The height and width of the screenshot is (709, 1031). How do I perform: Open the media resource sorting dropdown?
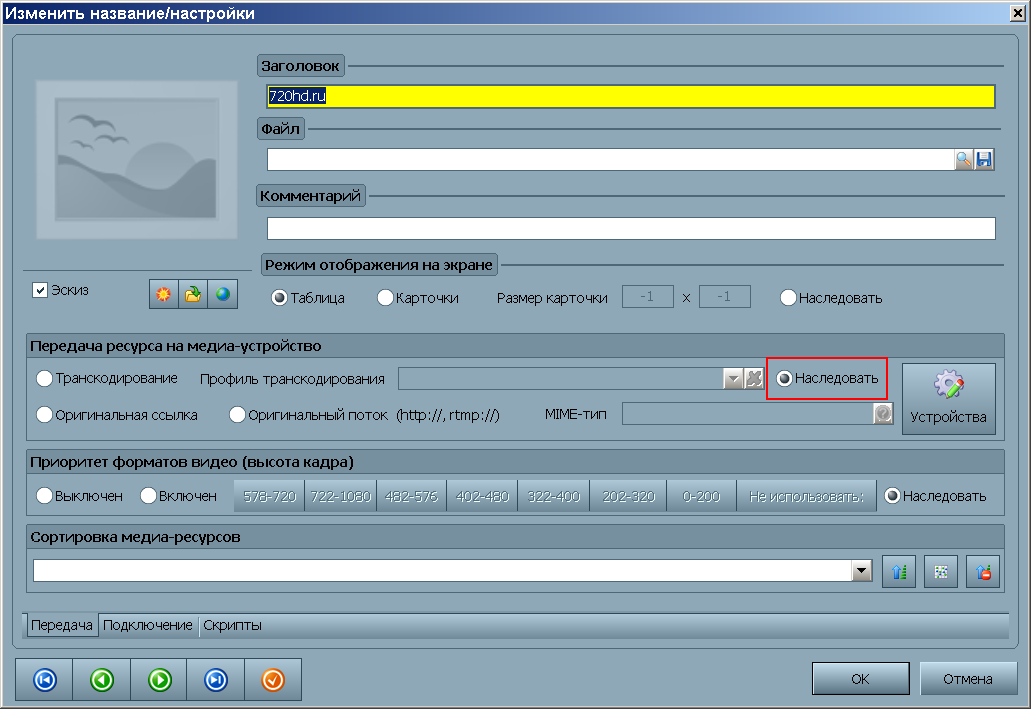point(861,571)
